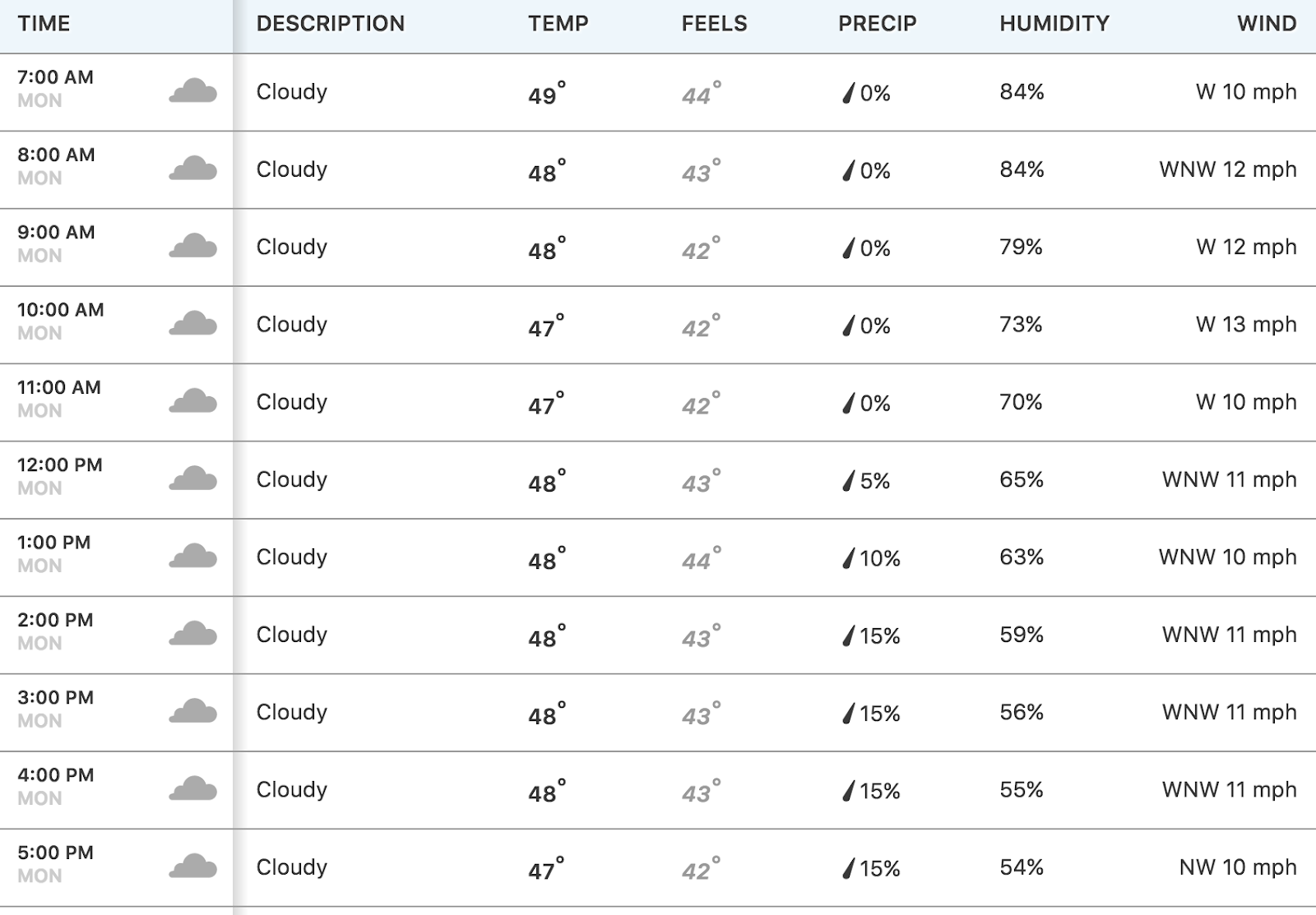The image size is (1316, 915).
Task: Click the raindrop icon in 4:00 PM row
Action: (x=848, y=791)
